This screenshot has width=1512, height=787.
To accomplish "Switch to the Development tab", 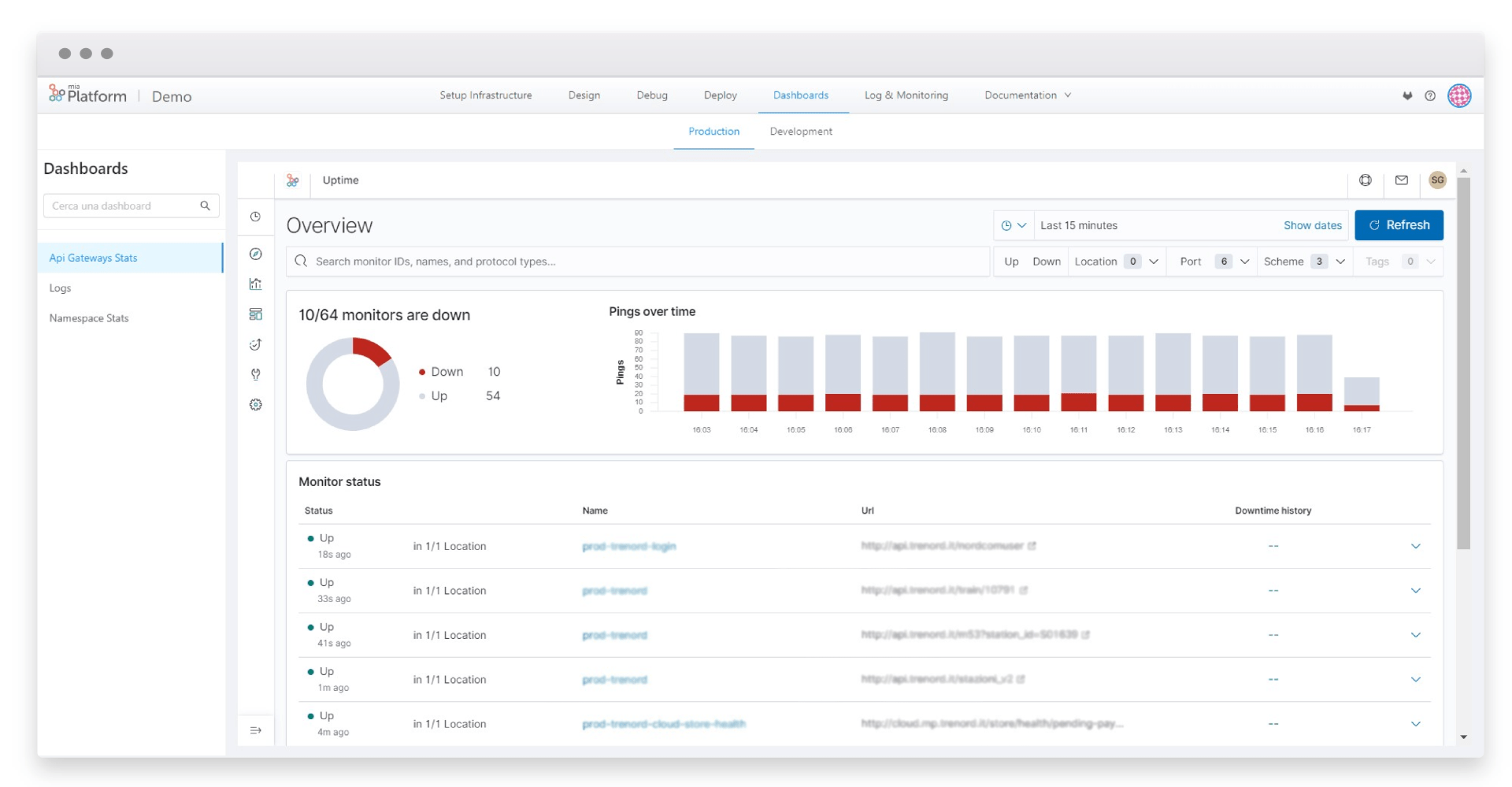I will [800, 132].
